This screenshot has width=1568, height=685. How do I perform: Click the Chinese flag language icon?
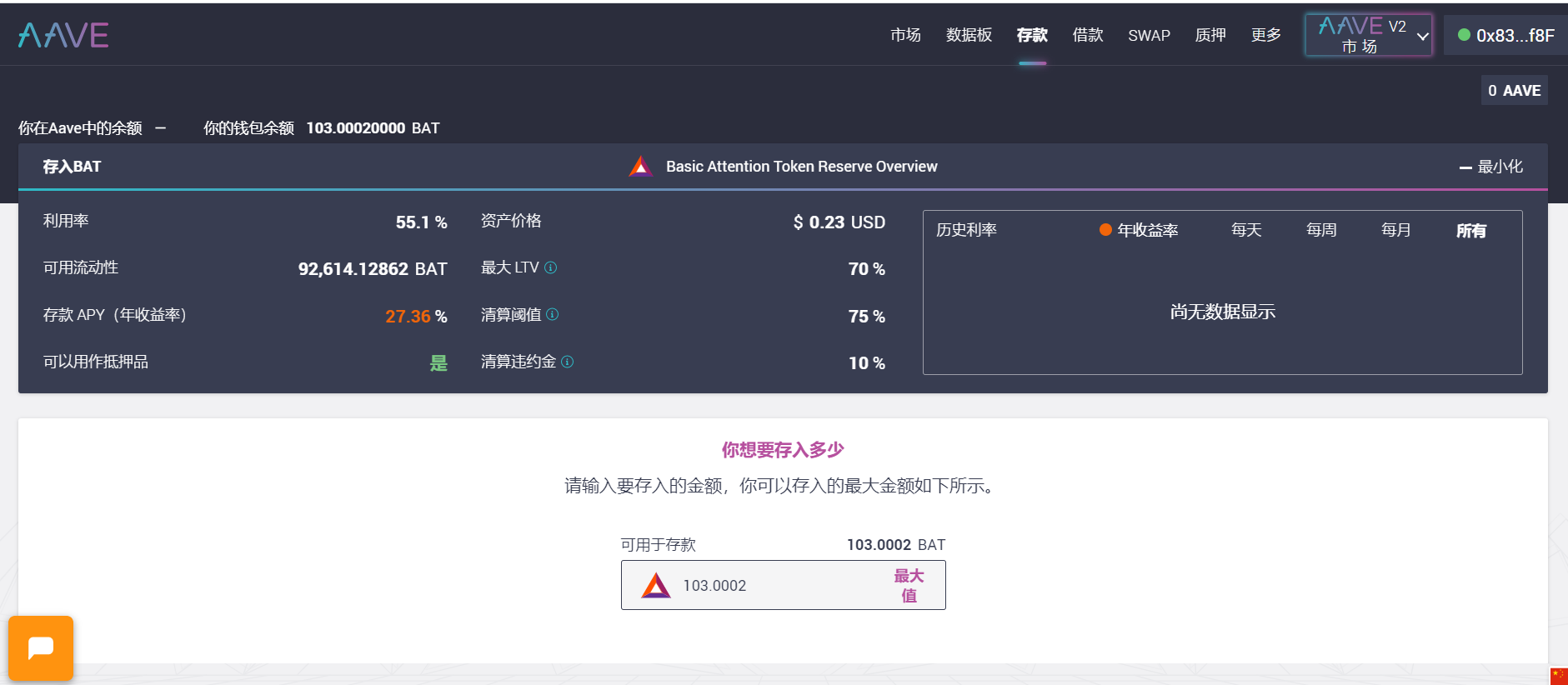1558,676
